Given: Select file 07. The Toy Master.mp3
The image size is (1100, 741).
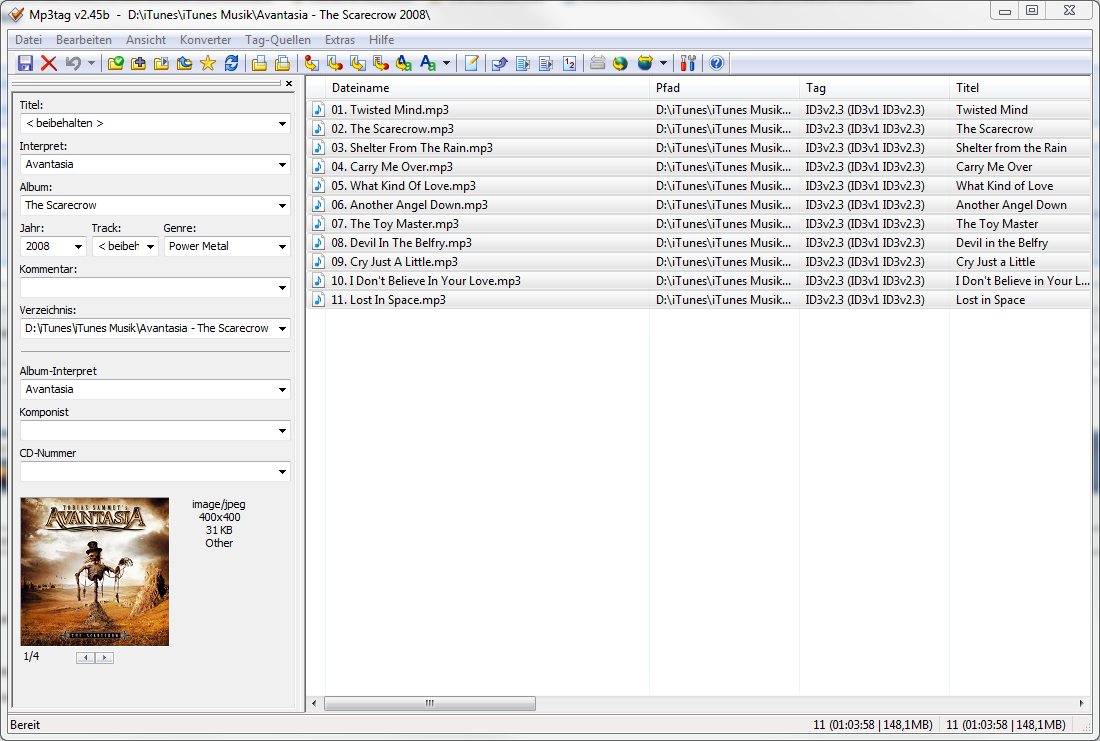Looking at the screenshot, I should [x=699, y=223].
